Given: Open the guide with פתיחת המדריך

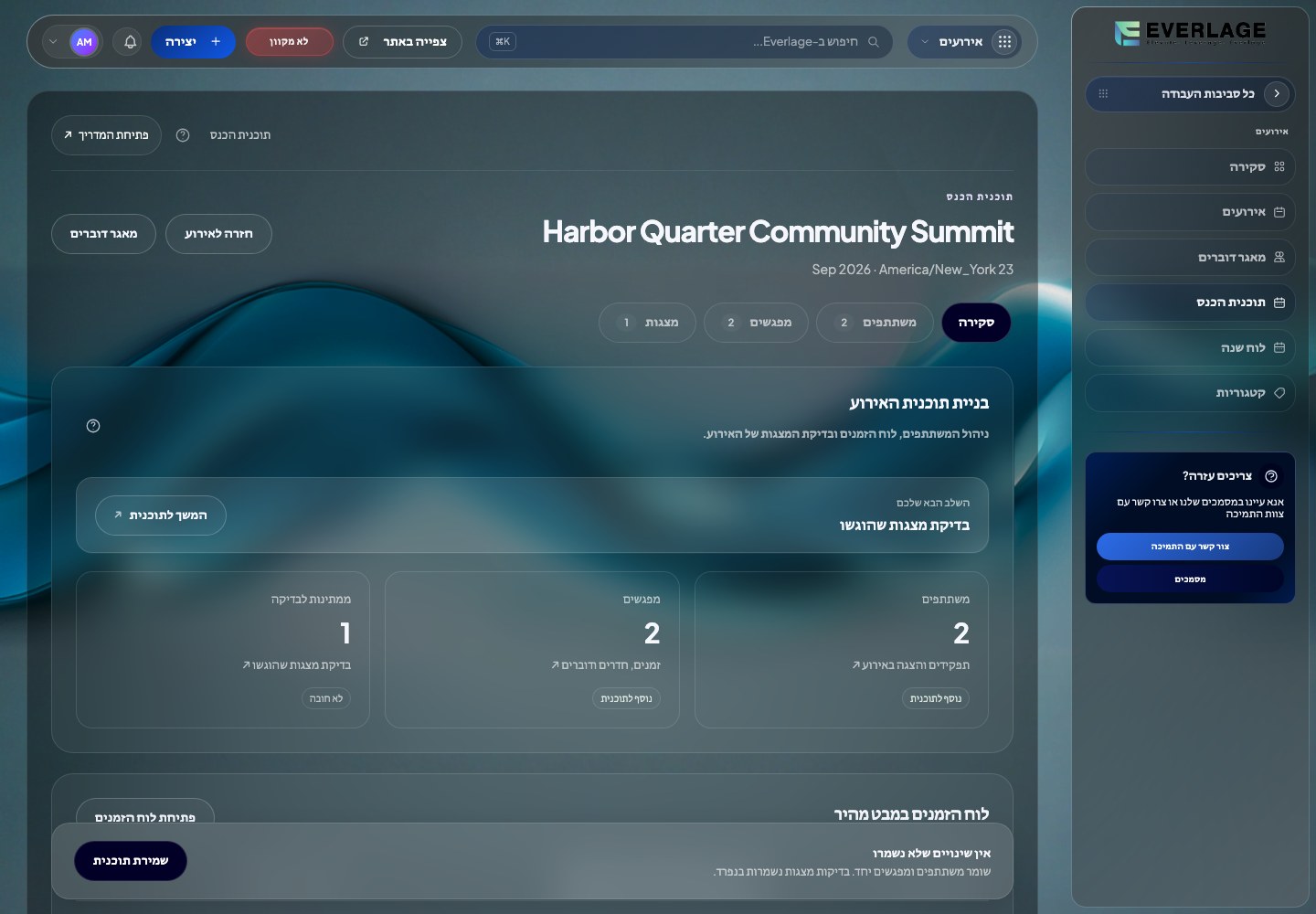Looking at the screenshot, I should (106, 135).
